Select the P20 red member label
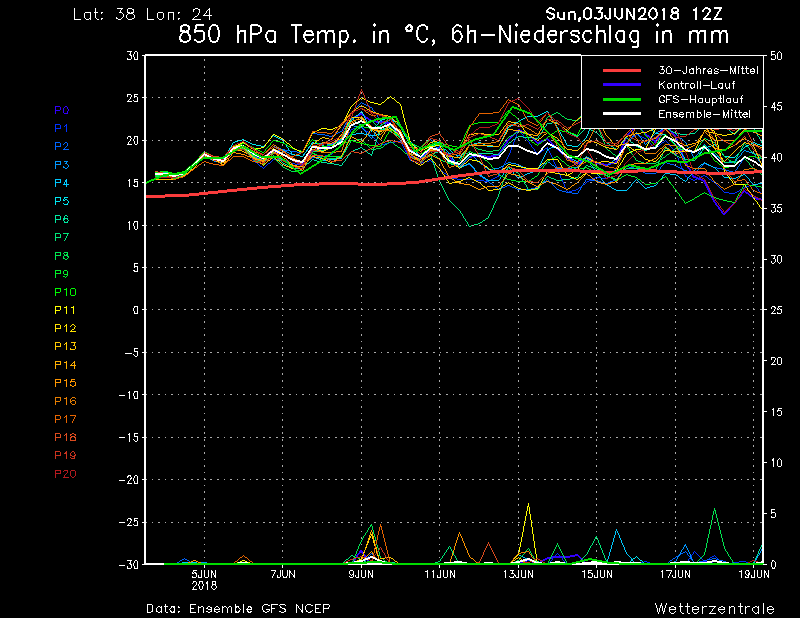 click(x=64, y=473)
